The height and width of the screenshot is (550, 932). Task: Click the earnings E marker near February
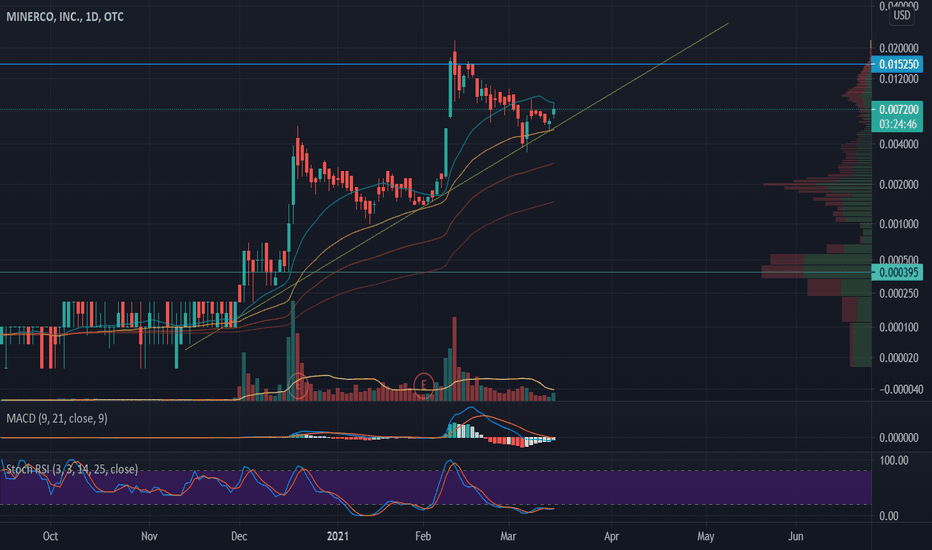(x=424, y=385)
